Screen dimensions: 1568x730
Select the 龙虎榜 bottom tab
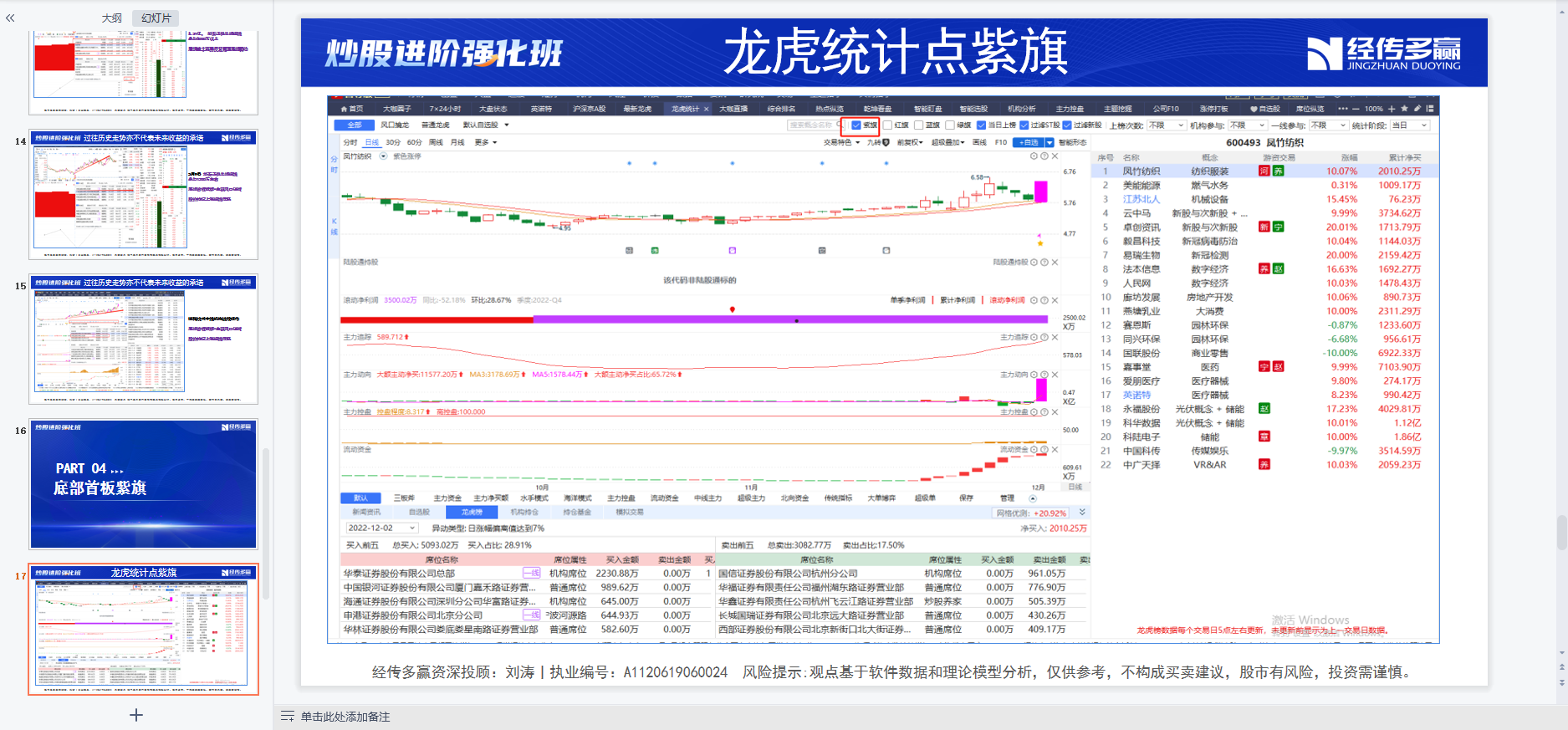pos(472,512)
